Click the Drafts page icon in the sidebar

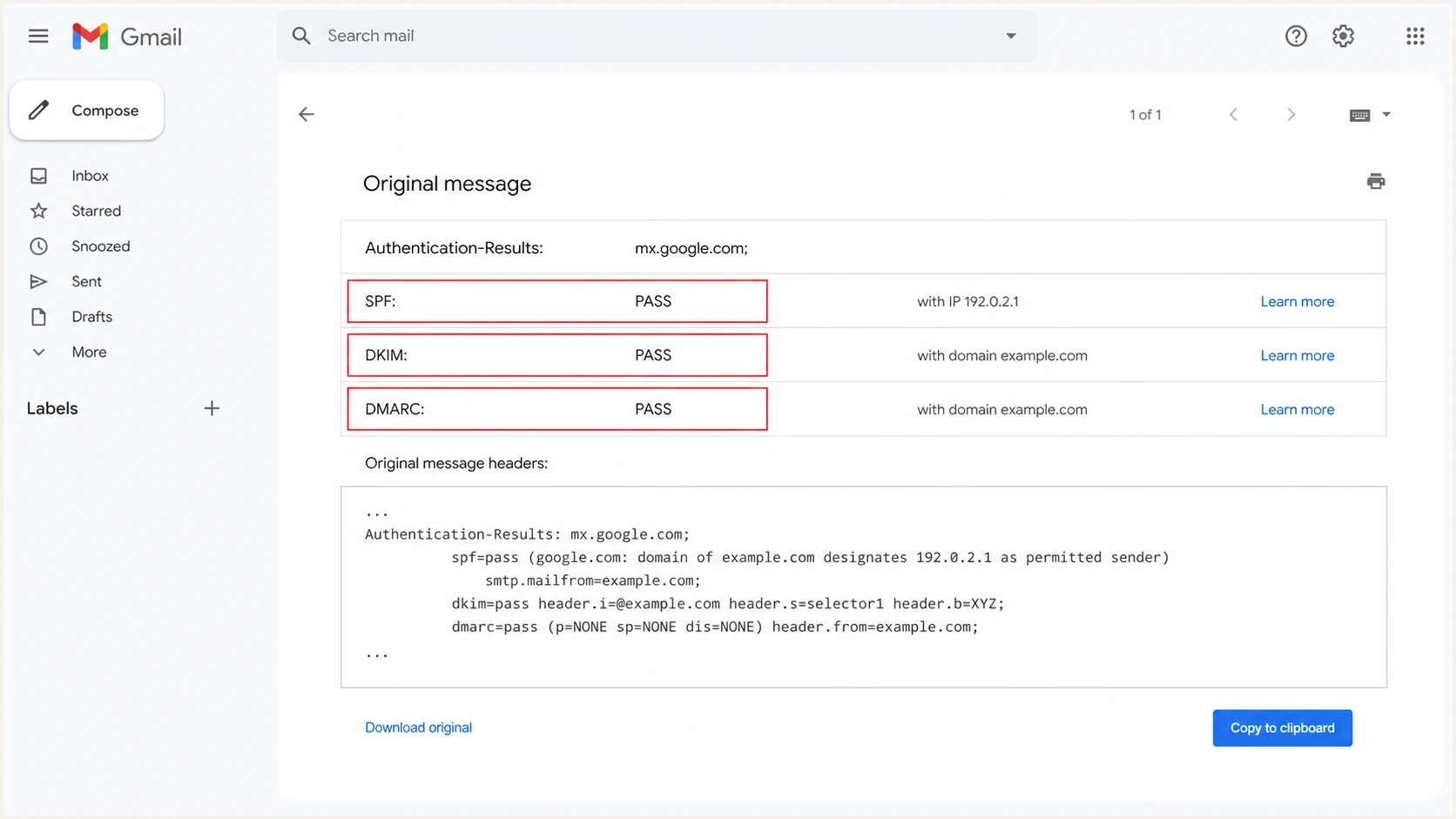38,317
